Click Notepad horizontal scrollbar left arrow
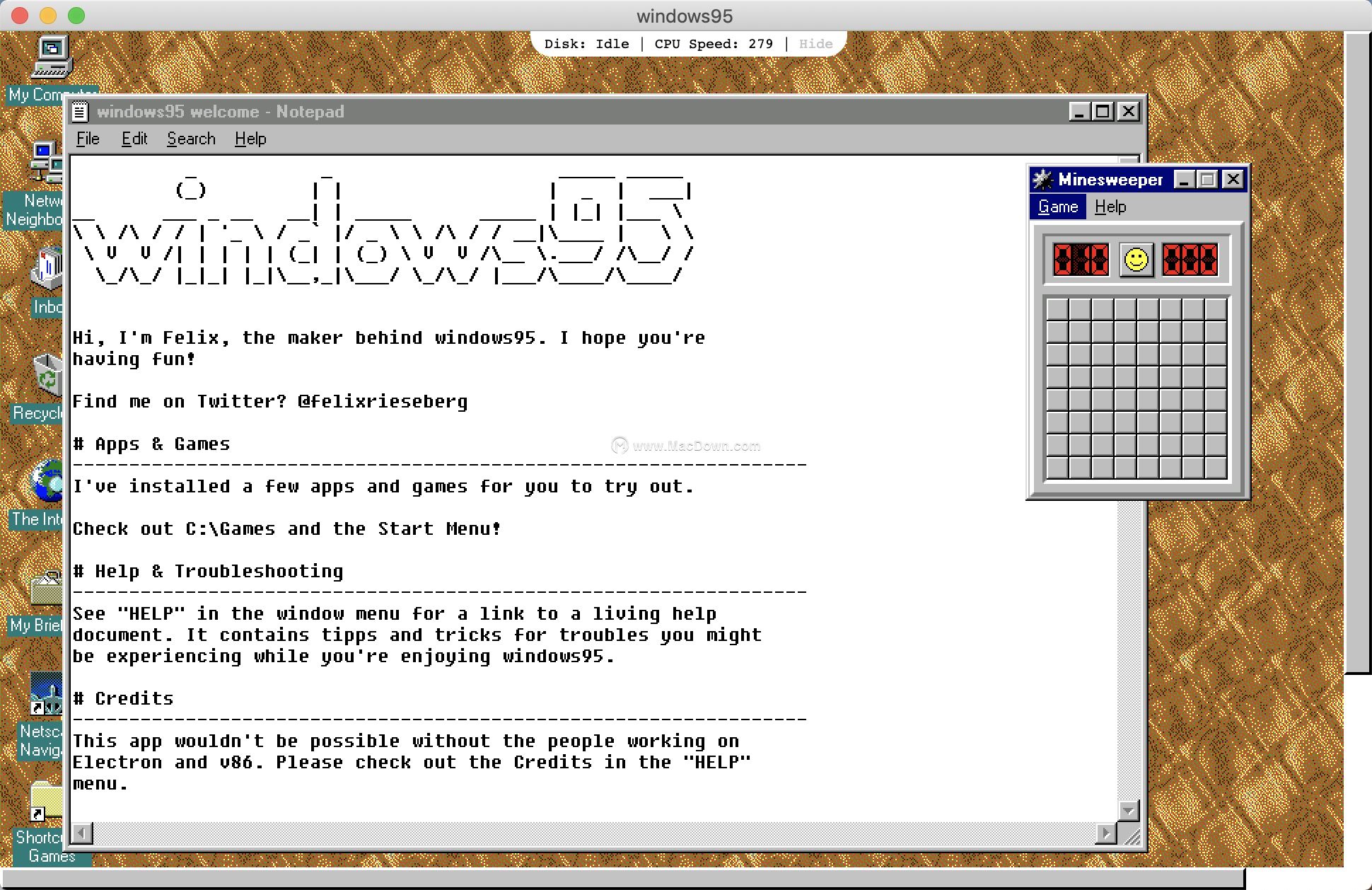The width and height of the screenshot is (1372, 890). click(x=82, y=833)
